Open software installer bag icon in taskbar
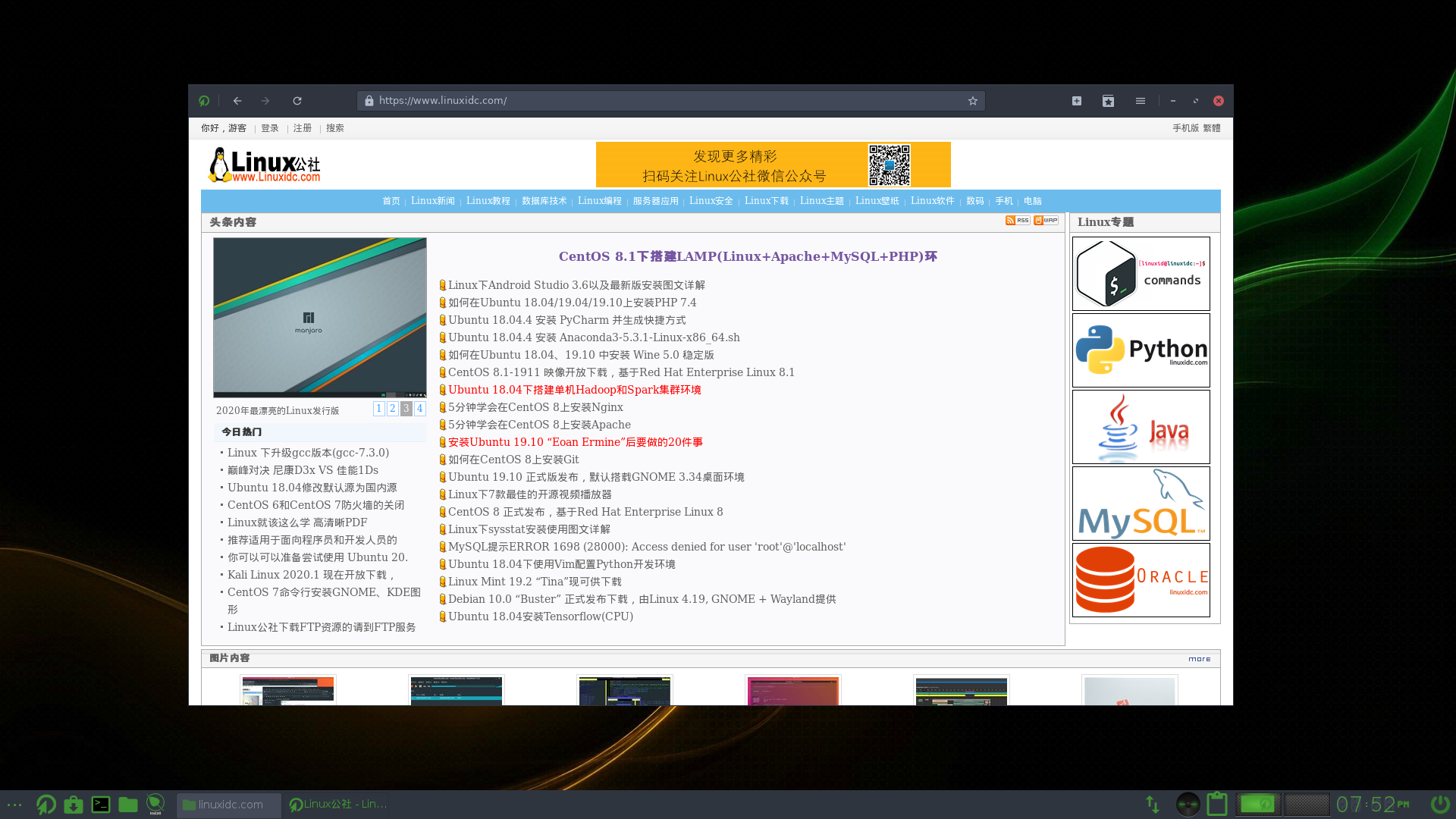The image size is (1456, 819). pos(74,805)
